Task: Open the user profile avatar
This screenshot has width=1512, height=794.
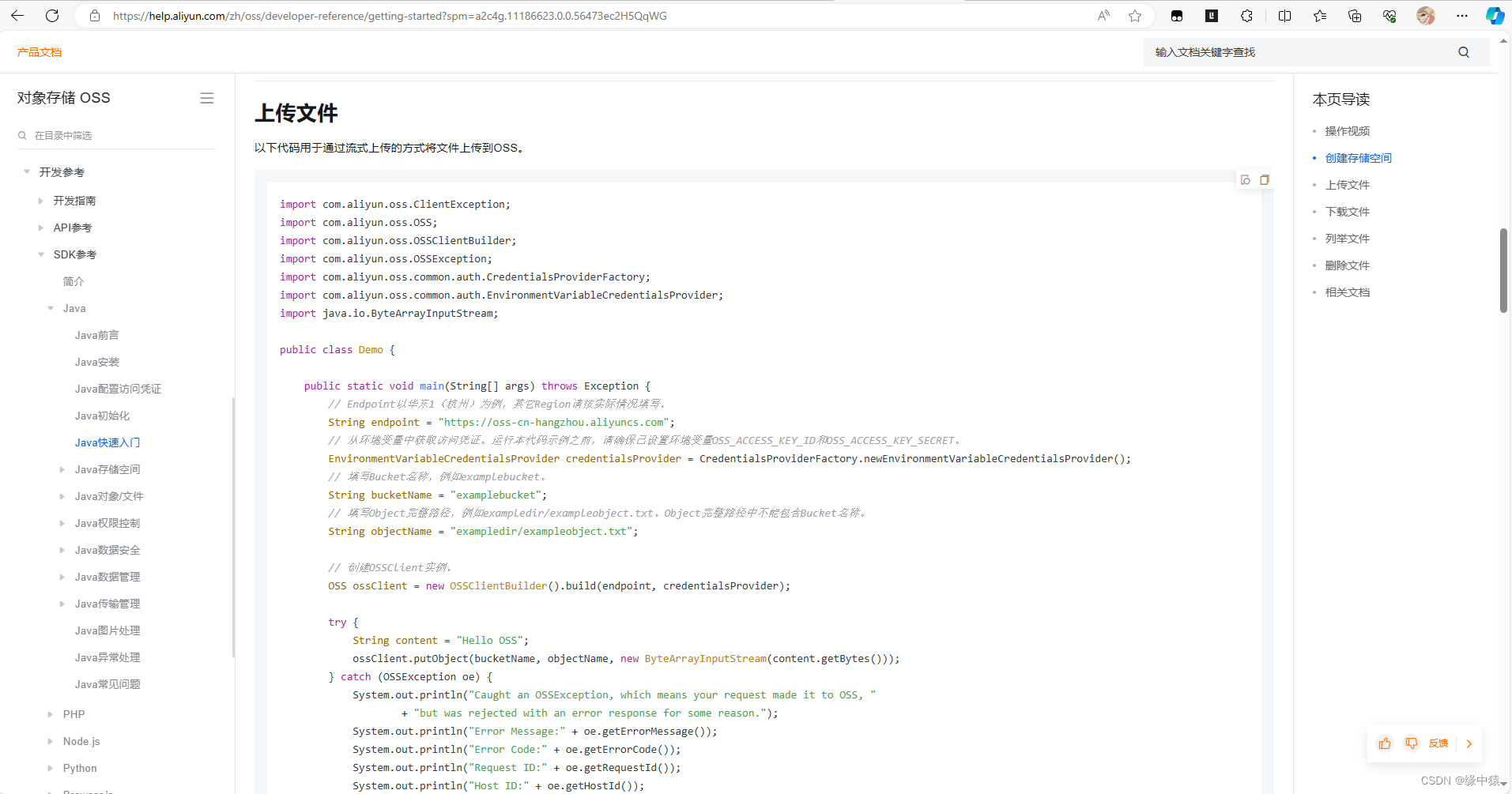Action: pos(1426,16)
